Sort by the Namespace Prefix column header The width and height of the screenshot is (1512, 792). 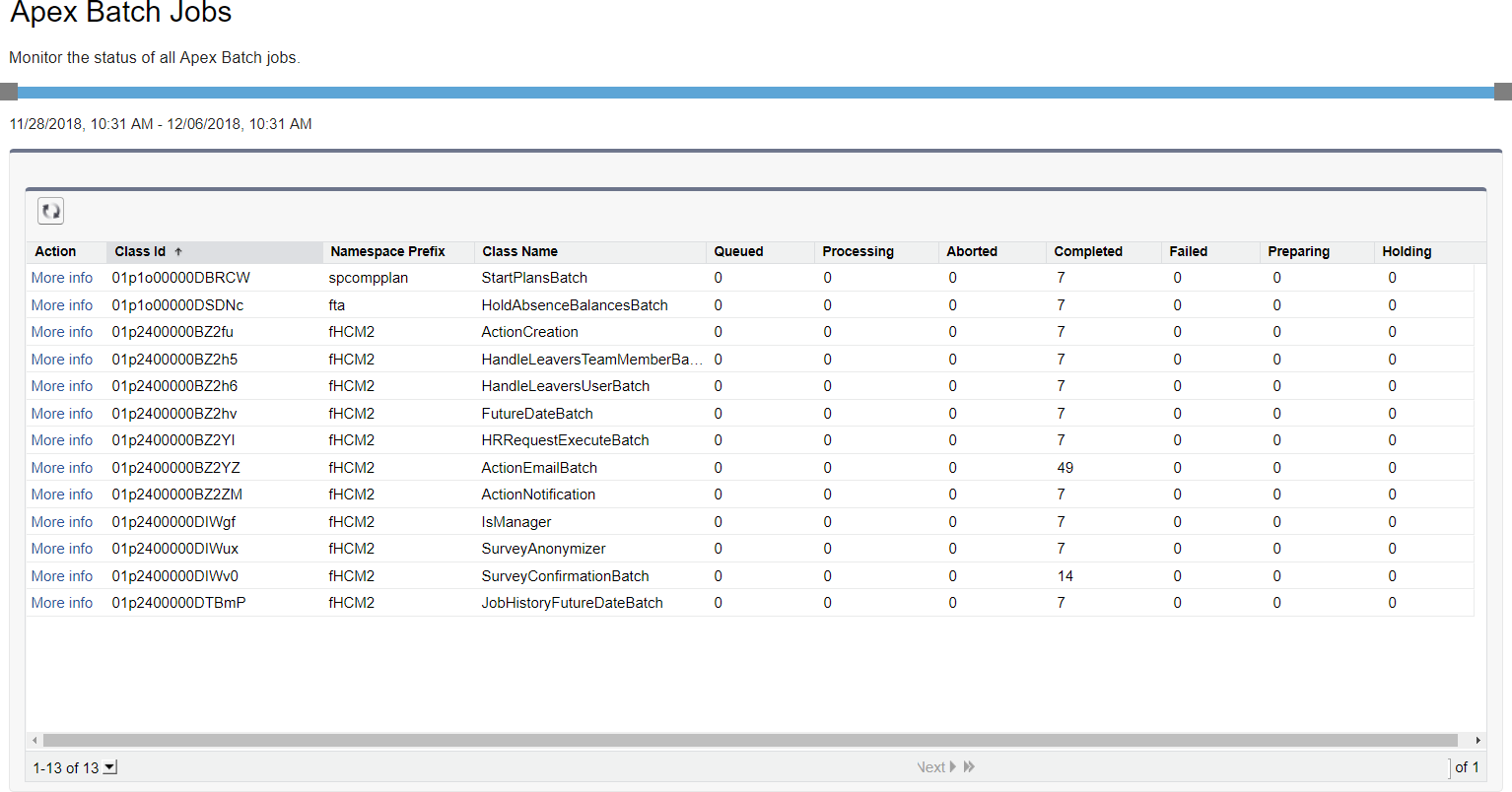tap(387, 252)
